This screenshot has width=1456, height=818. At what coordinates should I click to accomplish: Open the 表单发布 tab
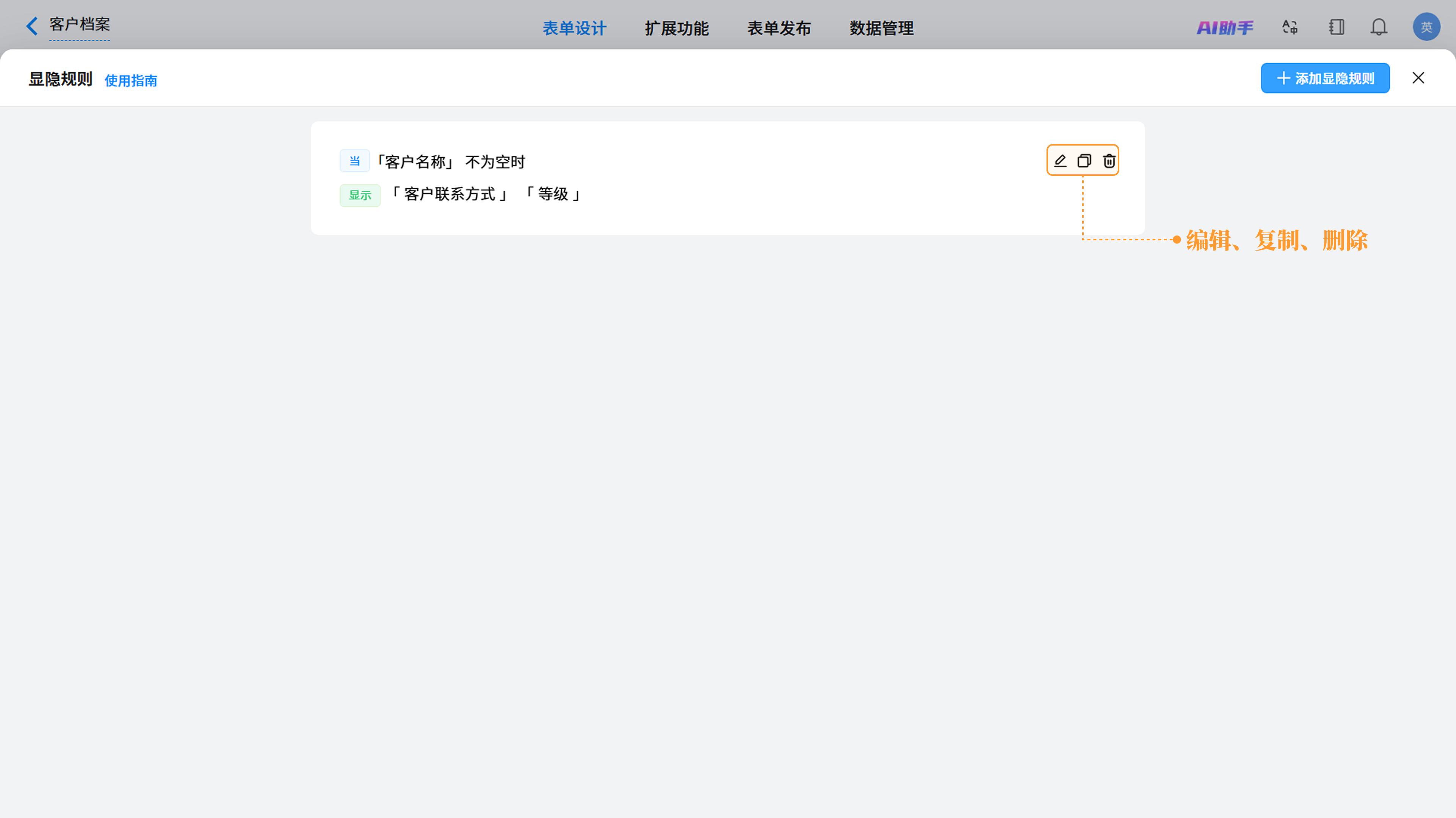pos(779,28)
